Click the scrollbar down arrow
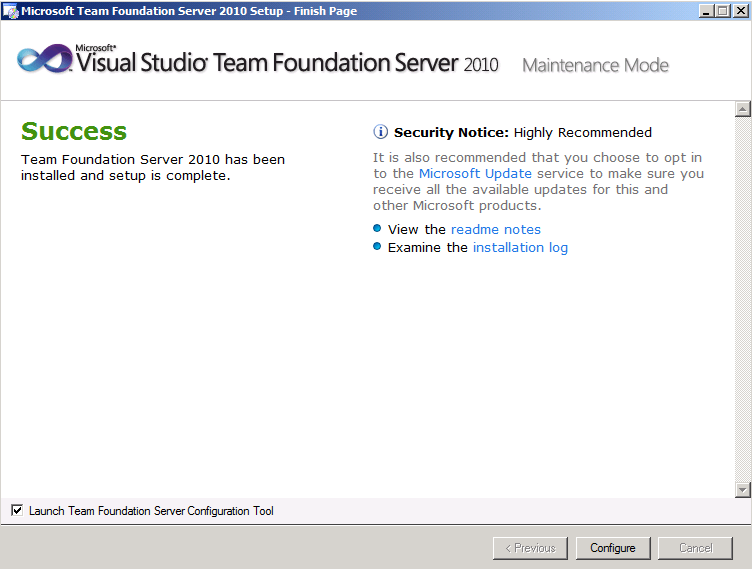 742,490
